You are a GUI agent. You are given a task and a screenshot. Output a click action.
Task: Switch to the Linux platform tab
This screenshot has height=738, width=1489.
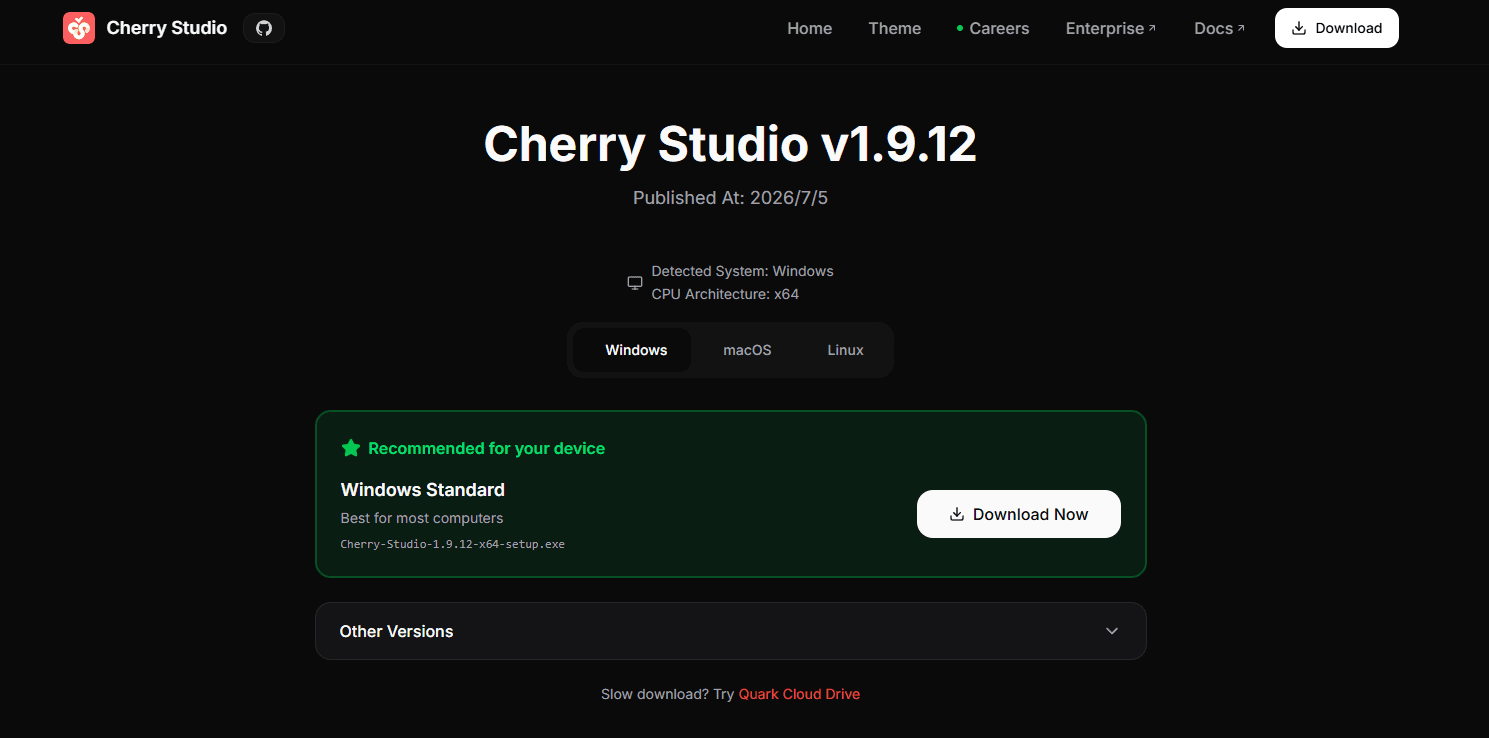[x=845, y=350]
